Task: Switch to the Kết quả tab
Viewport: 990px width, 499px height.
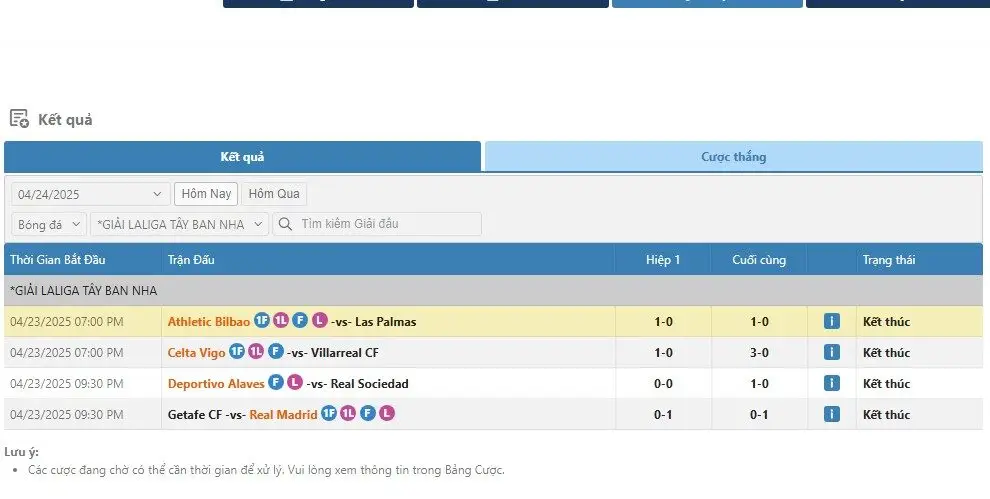Action: pos(242,157)
